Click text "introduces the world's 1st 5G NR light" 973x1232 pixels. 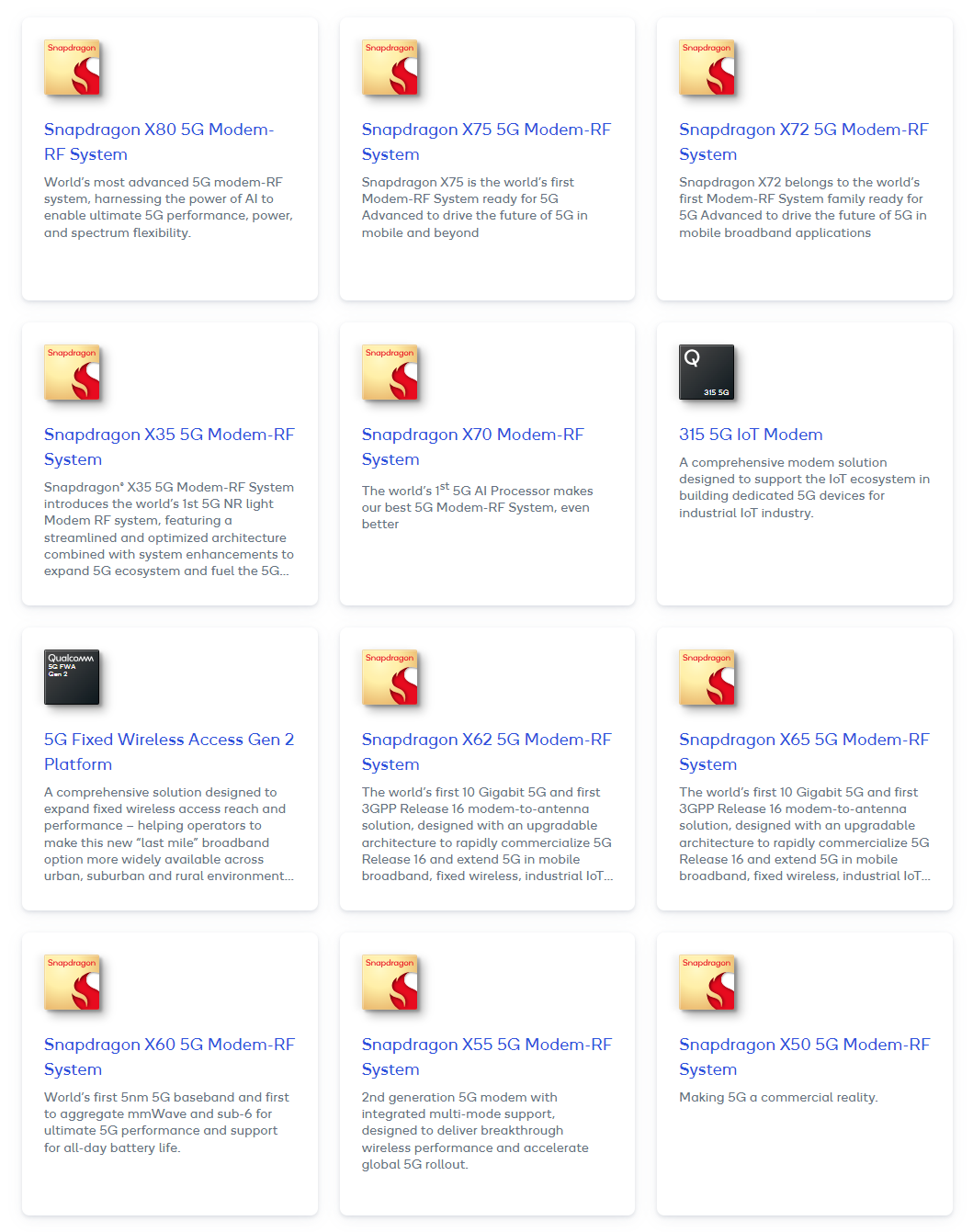pyautogui.click(x=159, y=503)
